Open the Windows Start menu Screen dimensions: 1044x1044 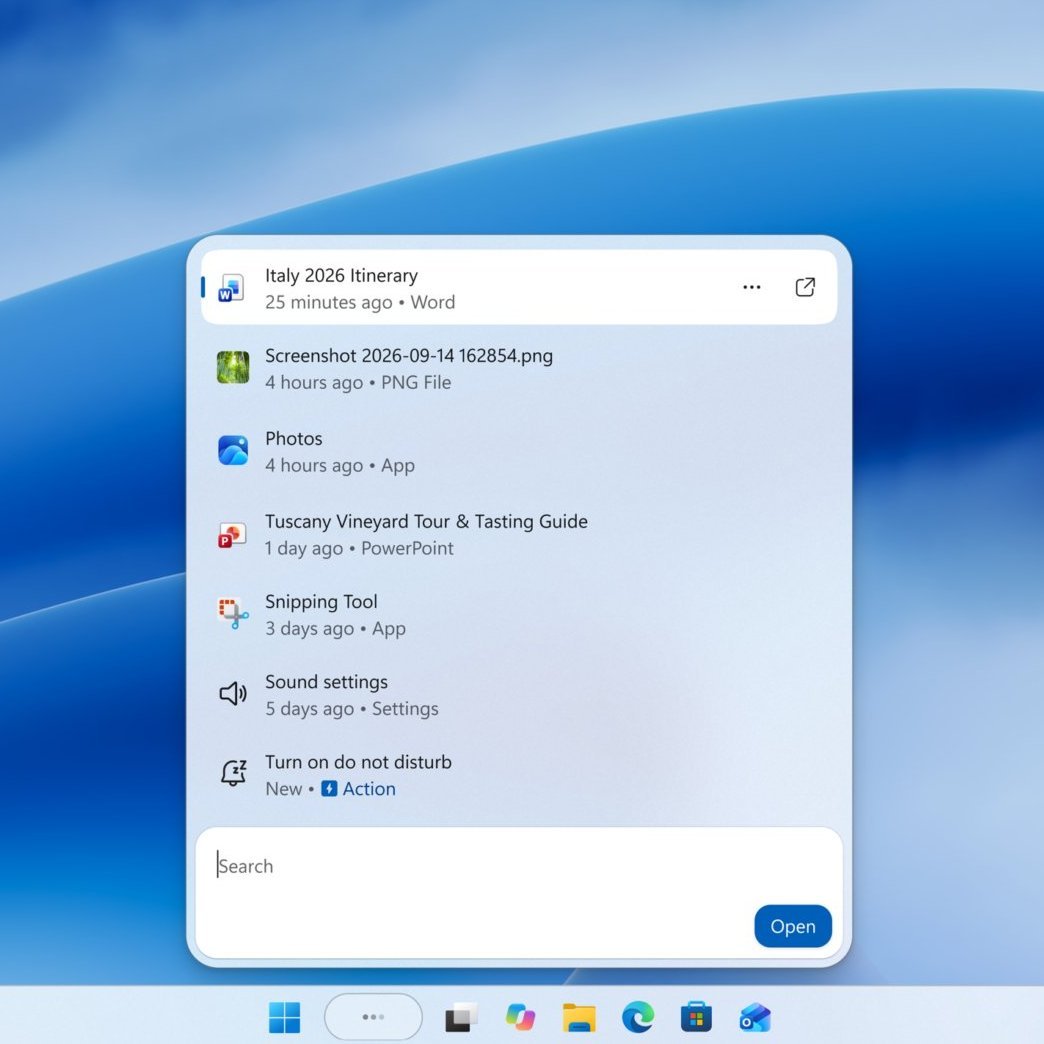pos(284,1017)
